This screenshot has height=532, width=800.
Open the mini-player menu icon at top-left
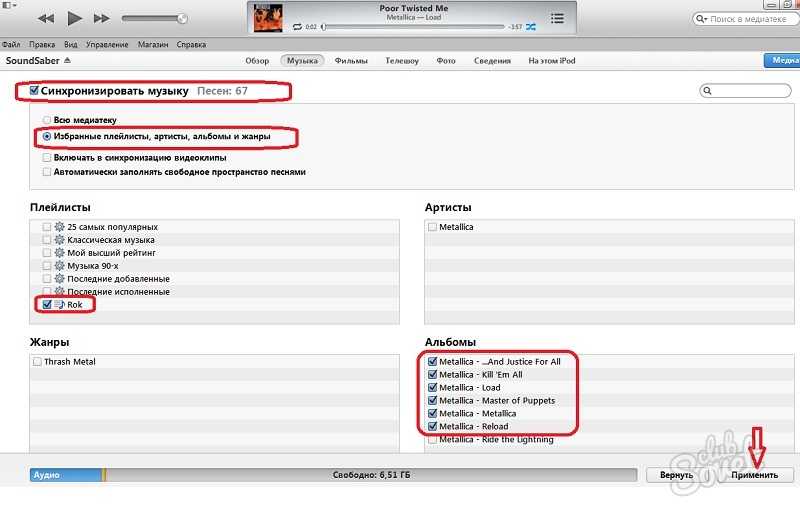coord(10,5)
